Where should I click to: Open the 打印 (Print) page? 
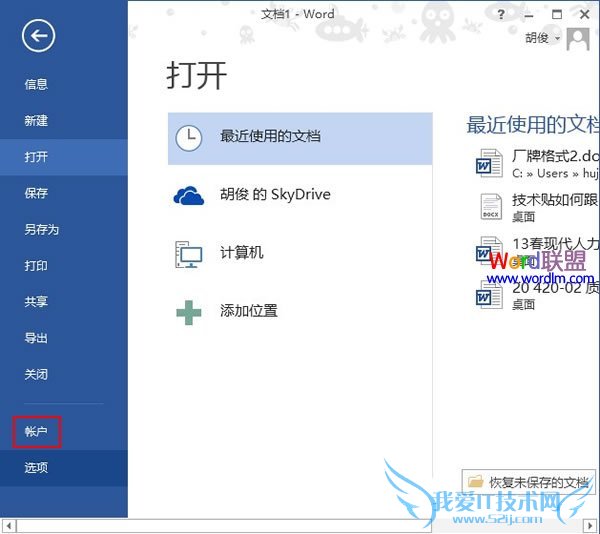(64, 266)
